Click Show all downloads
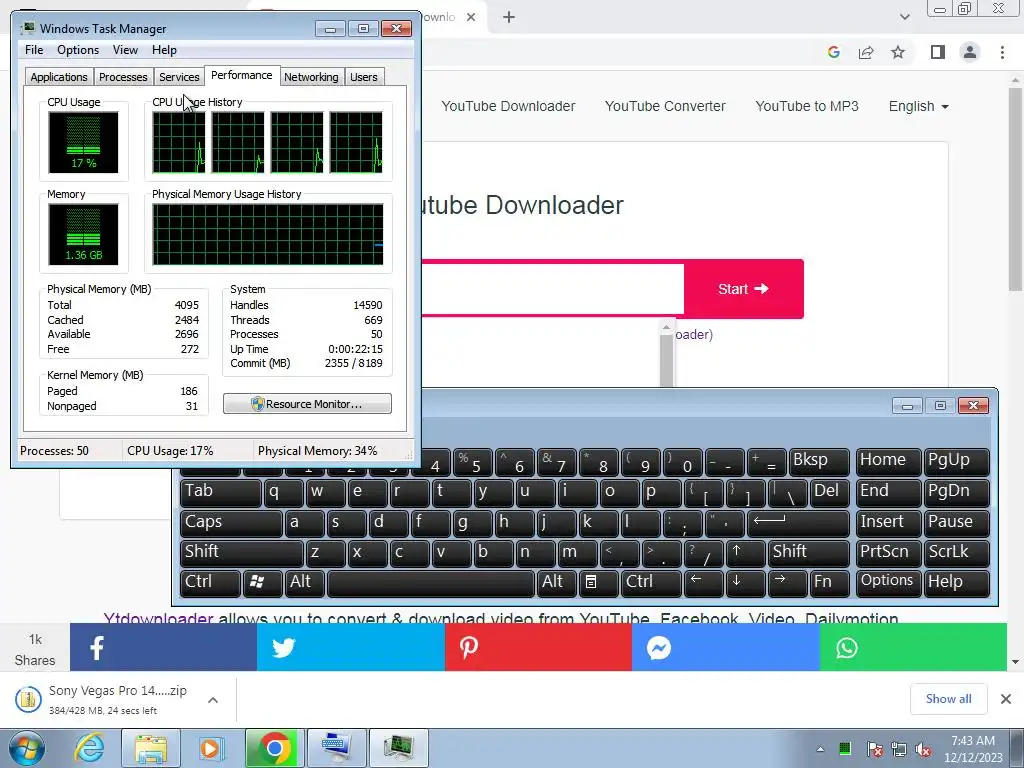The height and width of the screenshot is (768, 1024). tap(948, 699)
